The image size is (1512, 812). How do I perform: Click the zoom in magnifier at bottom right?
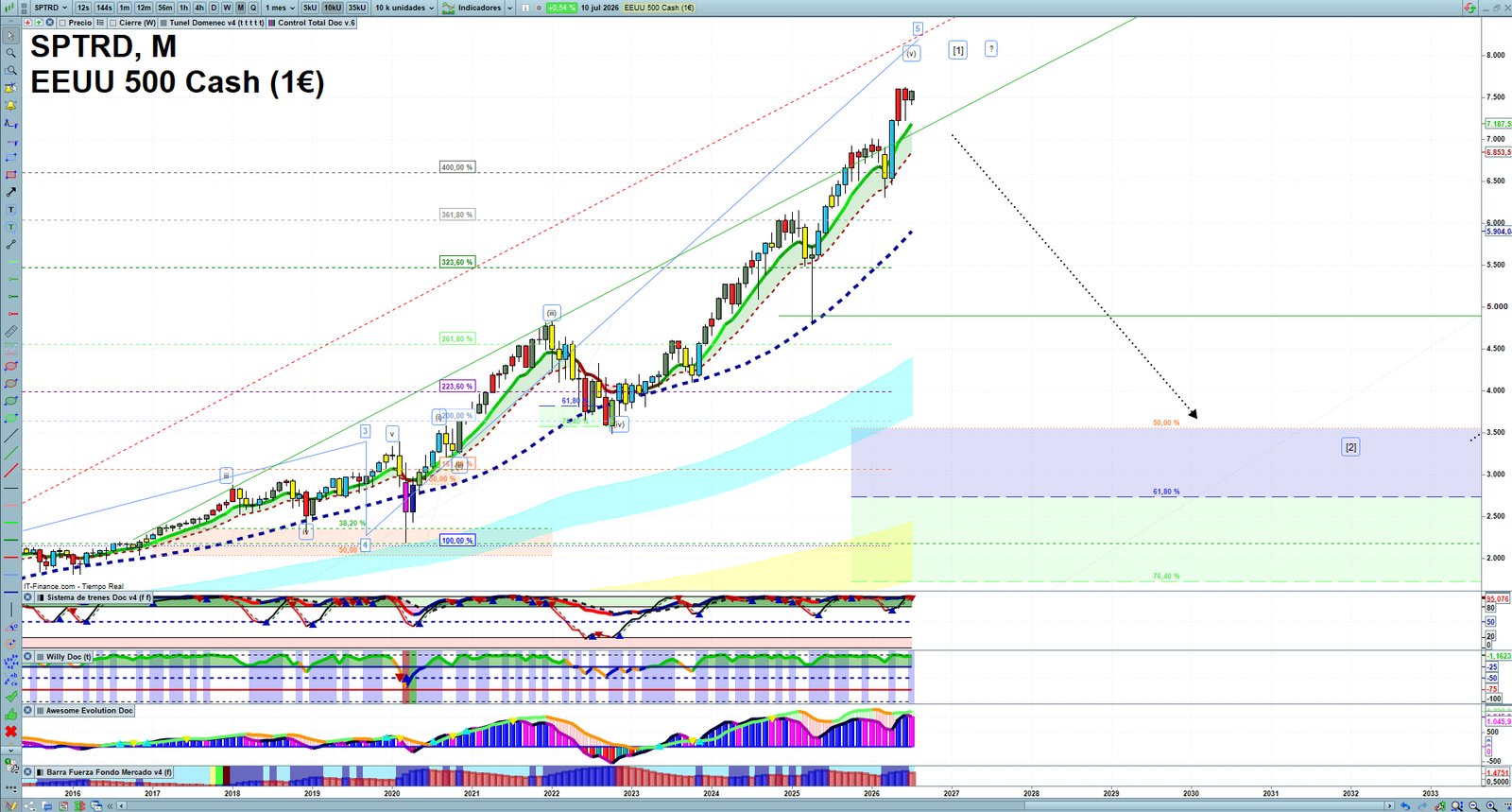click(x=1491, y=806)
